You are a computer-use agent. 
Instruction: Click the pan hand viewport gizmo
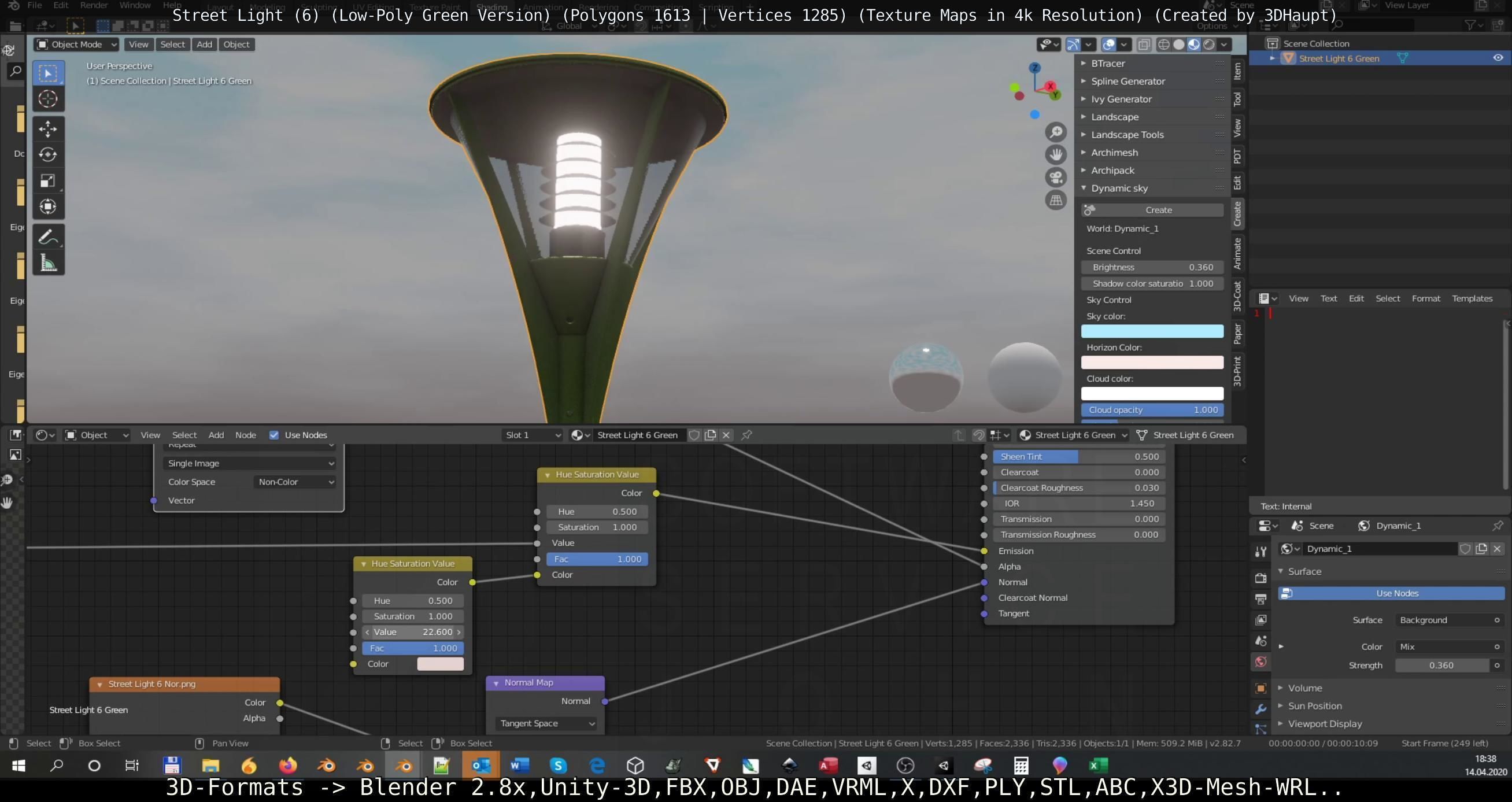1055,154
